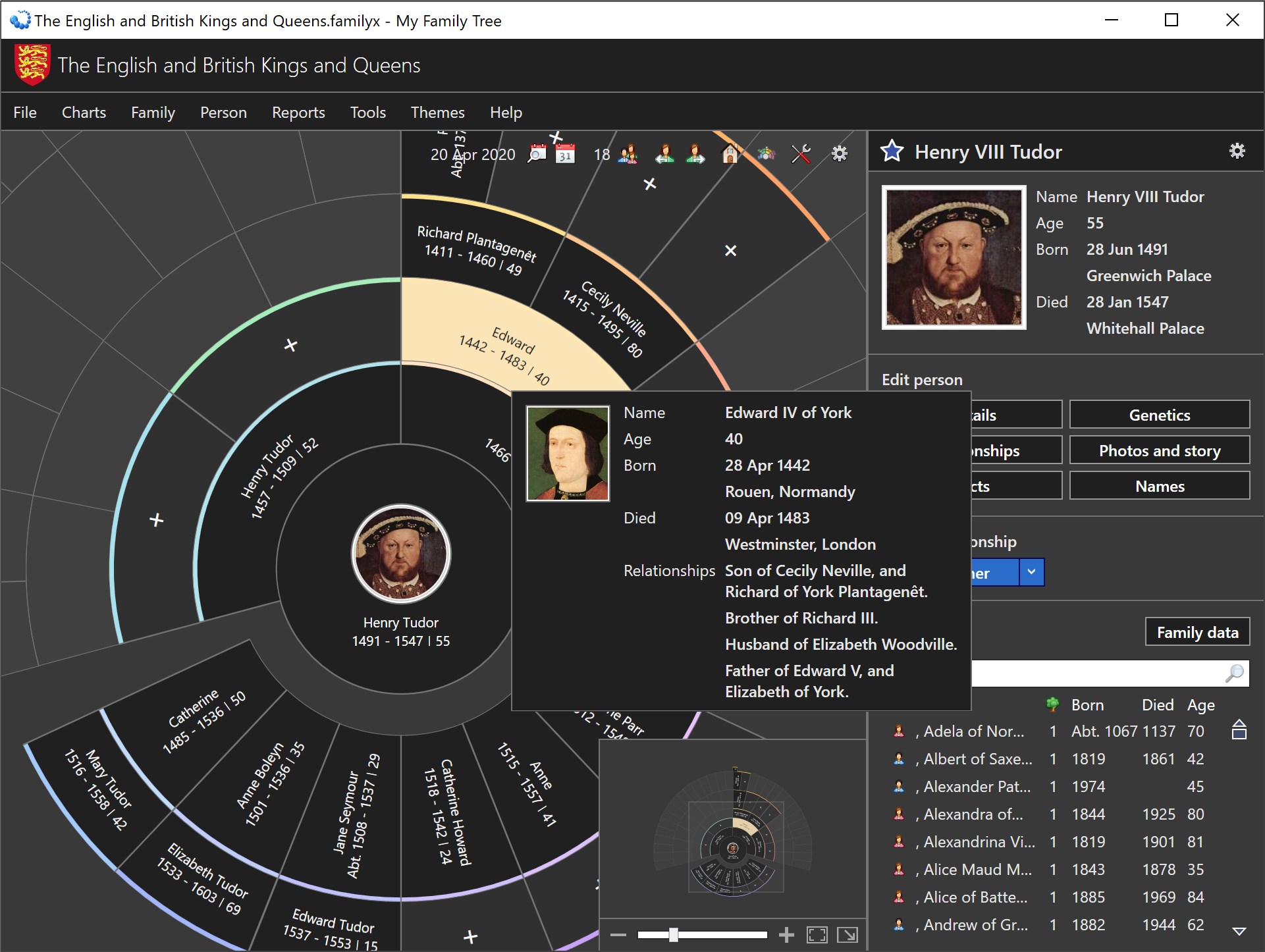The image size is (1265, 952).
Task: Click the calendar search icon
Action: pos(537,154)
